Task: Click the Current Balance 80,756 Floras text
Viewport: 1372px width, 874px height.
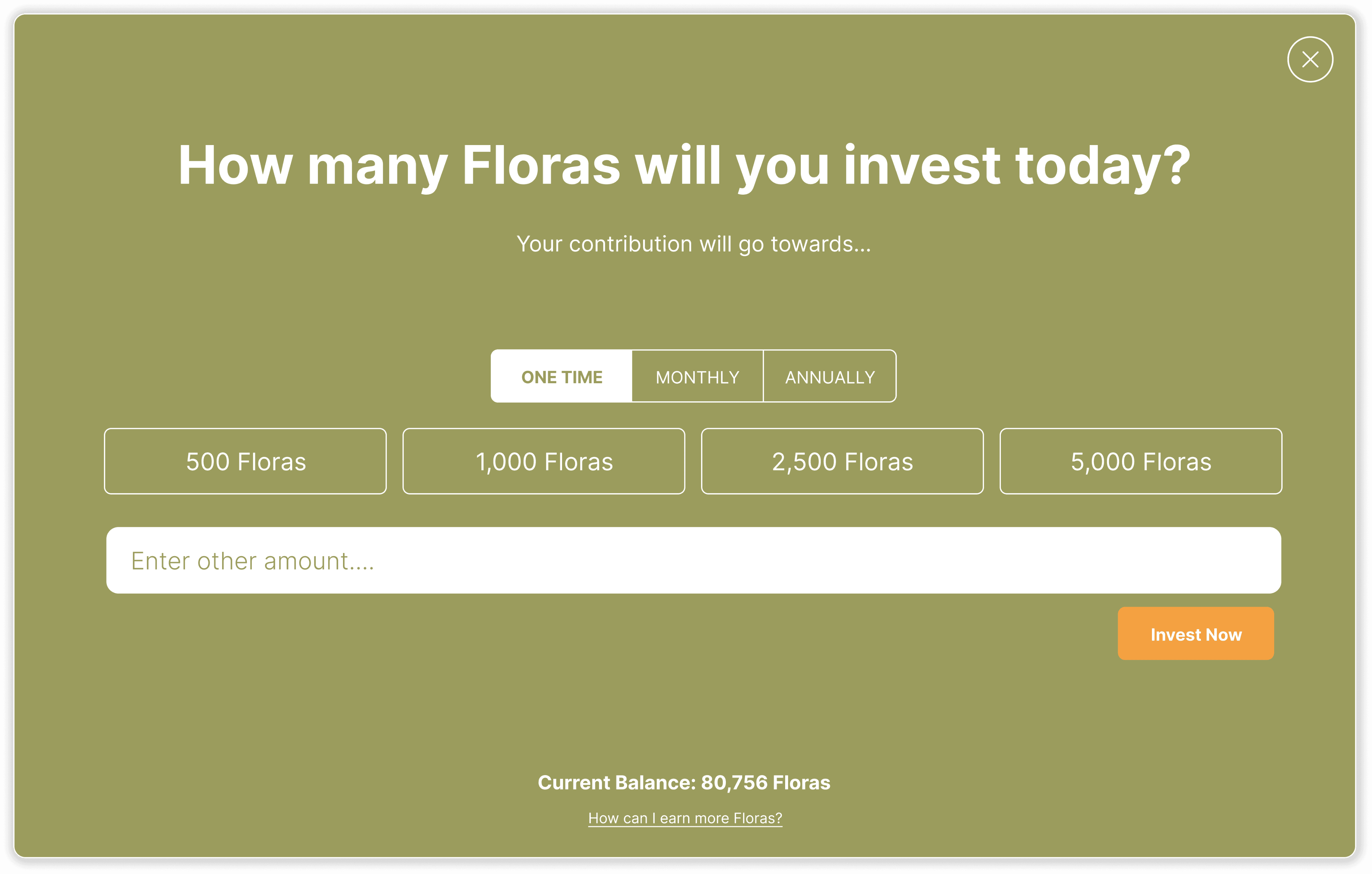Action: [x=684, y=783]
